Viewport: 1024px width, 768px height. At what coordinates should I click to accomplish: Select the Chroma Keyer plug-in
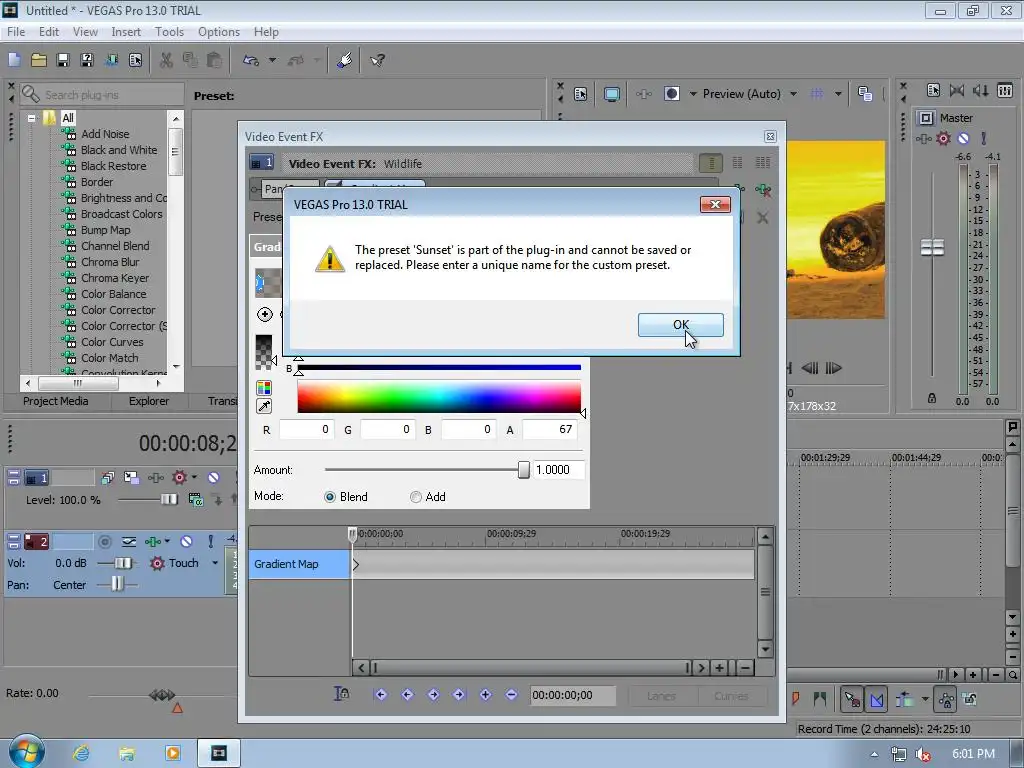click(x=115, y=278)
